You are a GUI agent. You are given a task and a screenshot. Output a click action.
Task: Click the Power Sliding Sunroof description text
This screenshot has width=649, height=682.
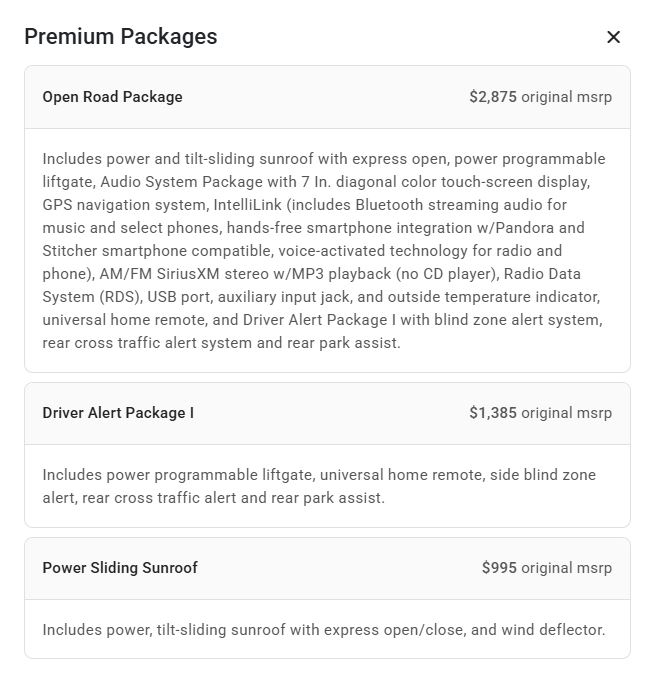324,630
